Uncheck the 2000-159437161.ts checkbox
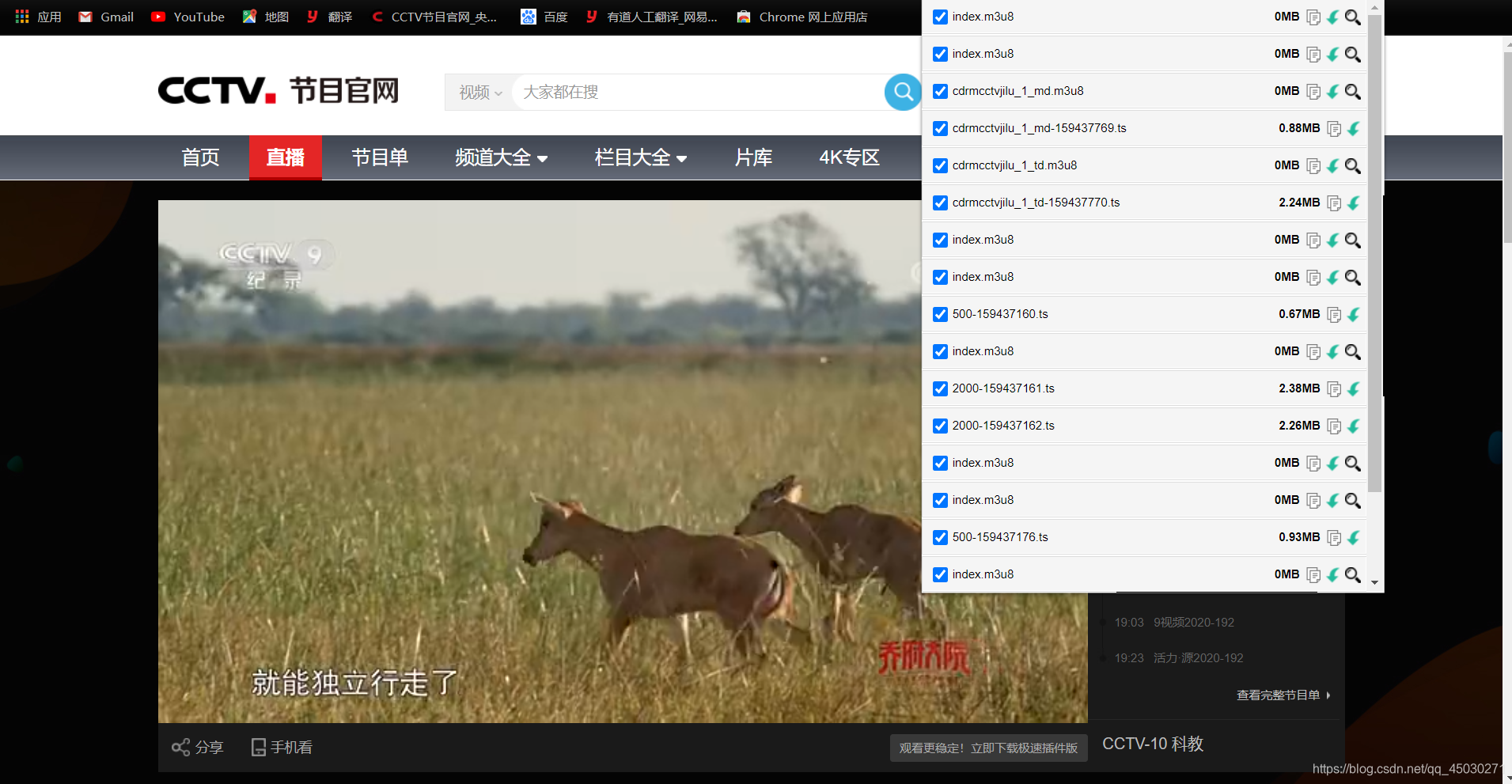Screen dimensions: 1512x784 (x=939, y=388)
